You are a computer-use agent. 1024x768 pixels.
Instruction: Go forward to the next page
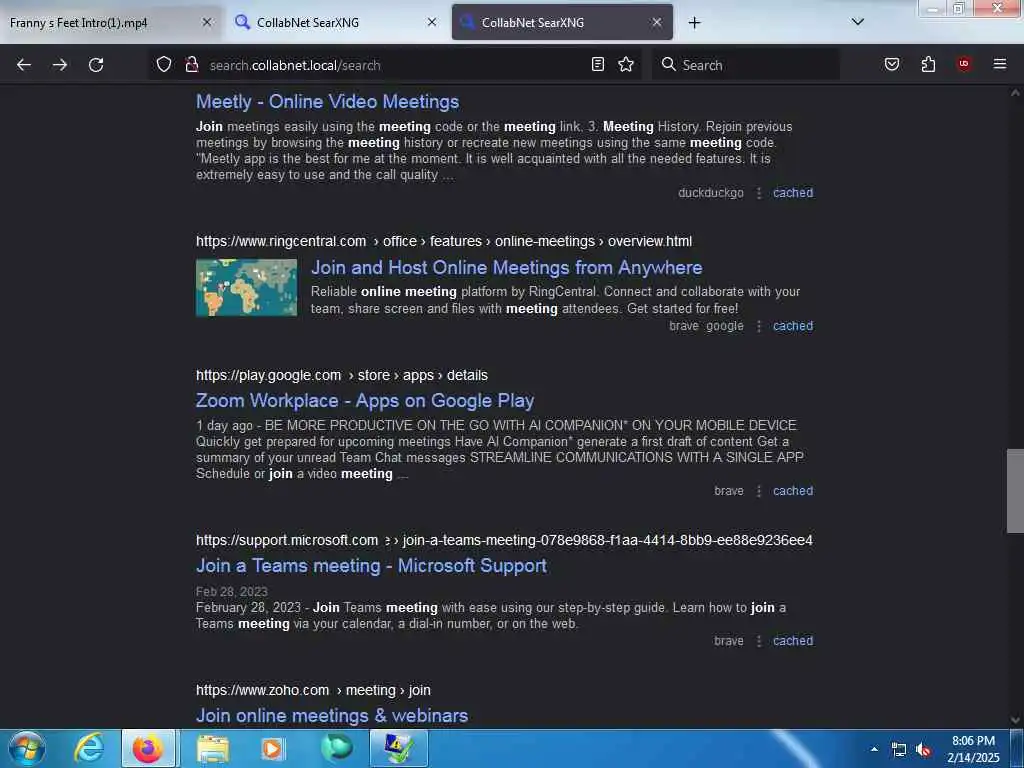pyautogui.click(x=60, y=65)
